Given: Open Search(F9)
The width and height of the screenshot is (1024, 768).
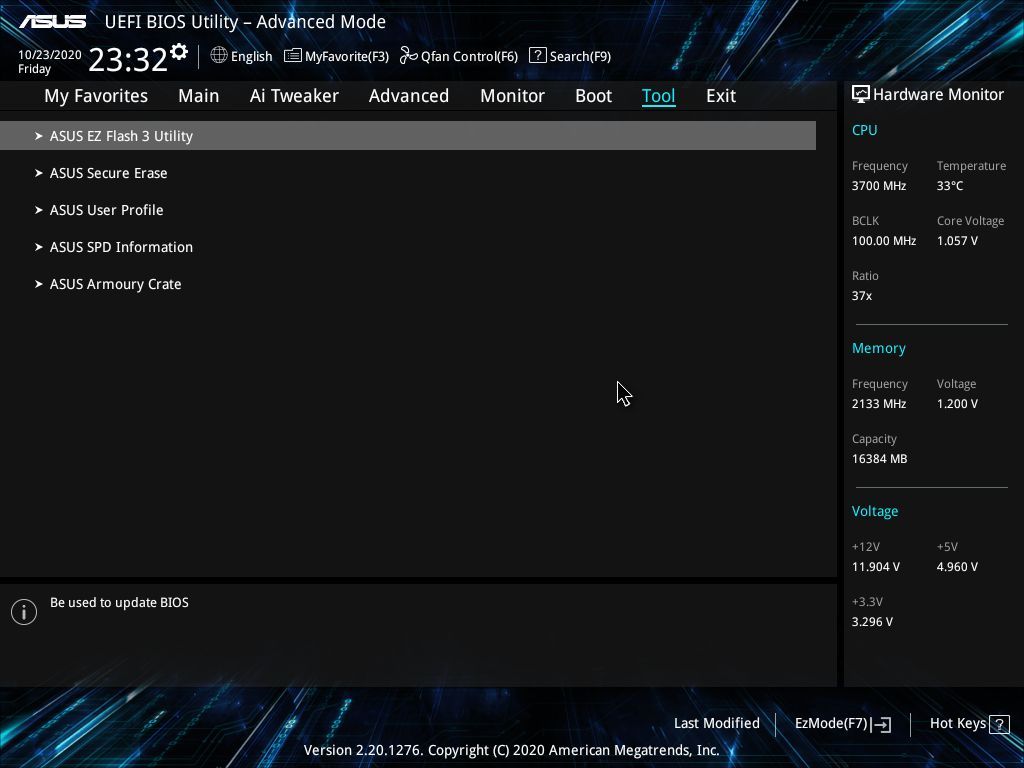Looking at the screenshot, I should point(570,56).
